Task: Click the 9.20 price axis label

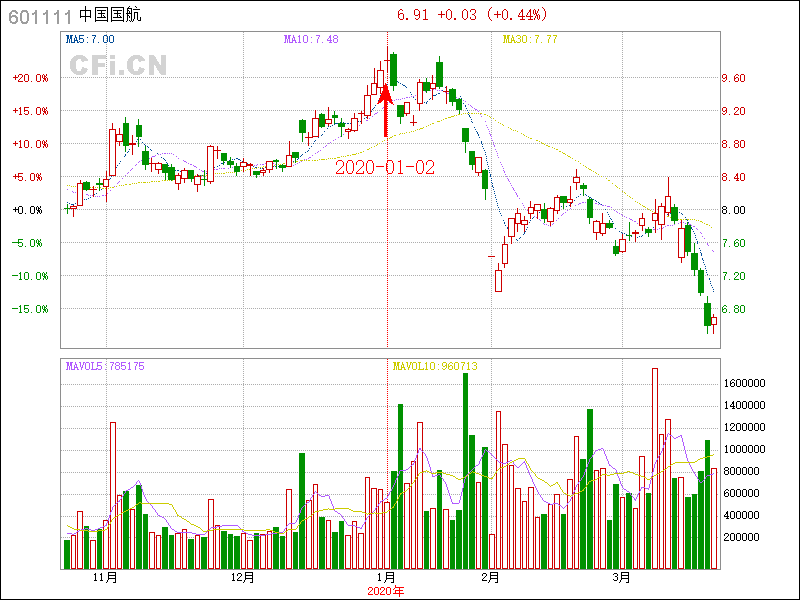Action: pyautogui.click(x=733, y=111)
